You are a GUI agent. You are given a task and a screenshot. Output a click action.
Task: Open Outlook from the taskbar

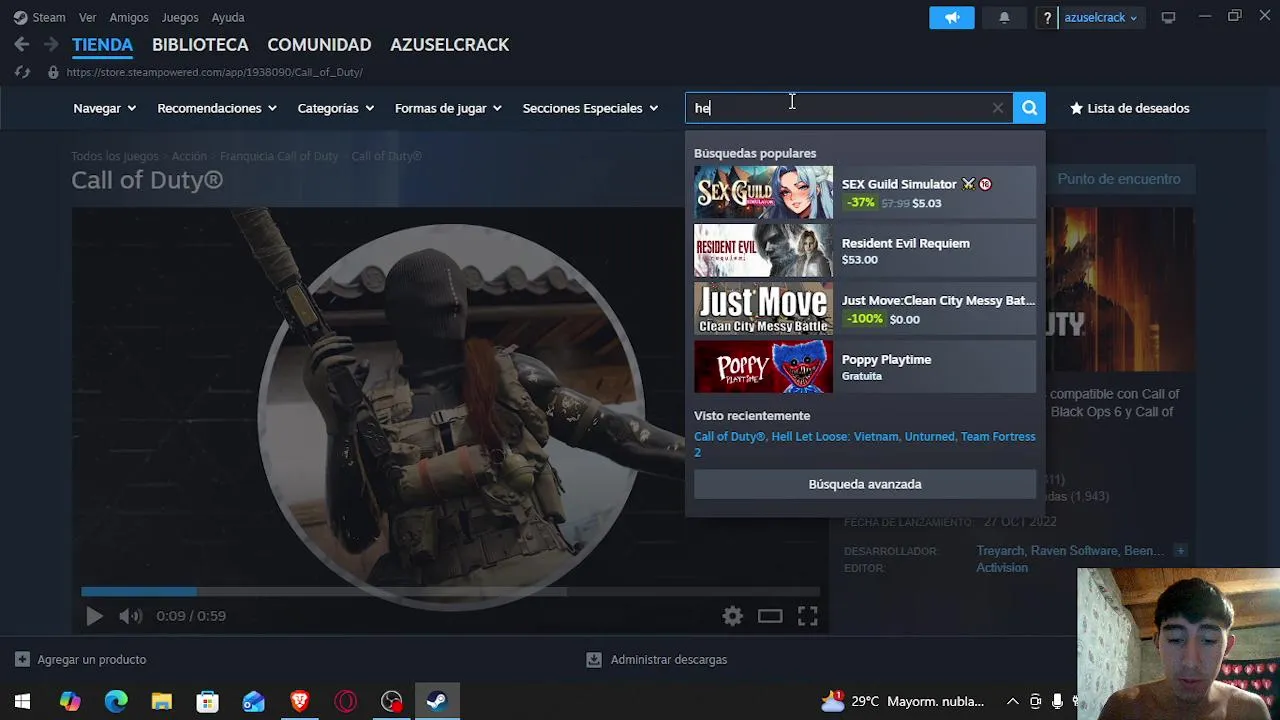click(x=253, y=701)
